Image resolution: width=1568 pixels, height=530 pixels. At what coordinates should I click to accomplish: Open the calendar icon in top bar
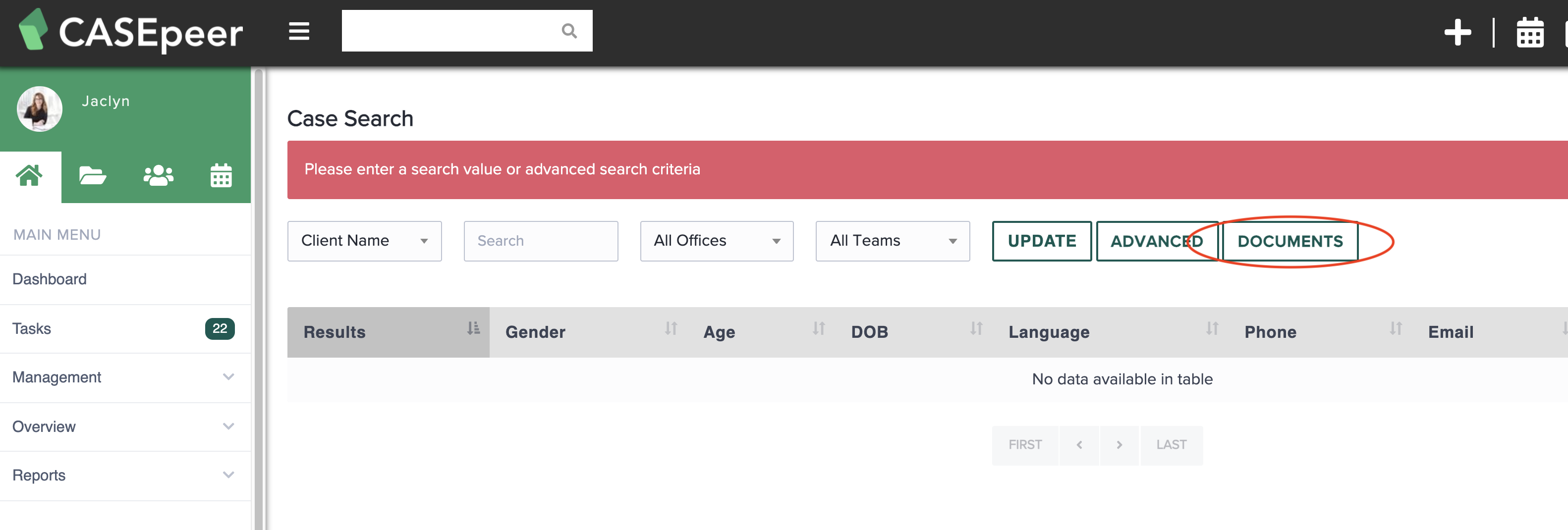pos(1530,33)
